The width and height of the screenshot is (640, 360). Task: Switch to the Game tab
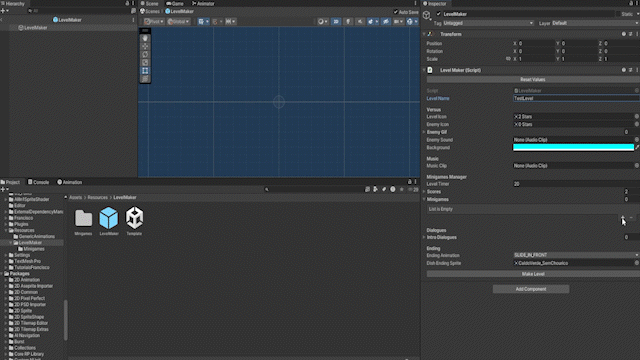pyautogui.click(x=175, y=3)
